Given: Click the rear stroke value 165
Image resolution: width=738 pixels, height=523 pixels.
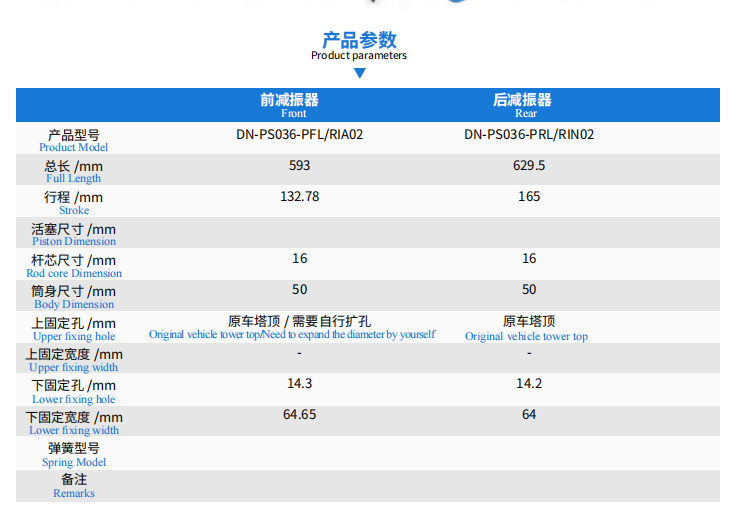Looking at the screenshot, I should pyautogui.click(x=529, y=196).
